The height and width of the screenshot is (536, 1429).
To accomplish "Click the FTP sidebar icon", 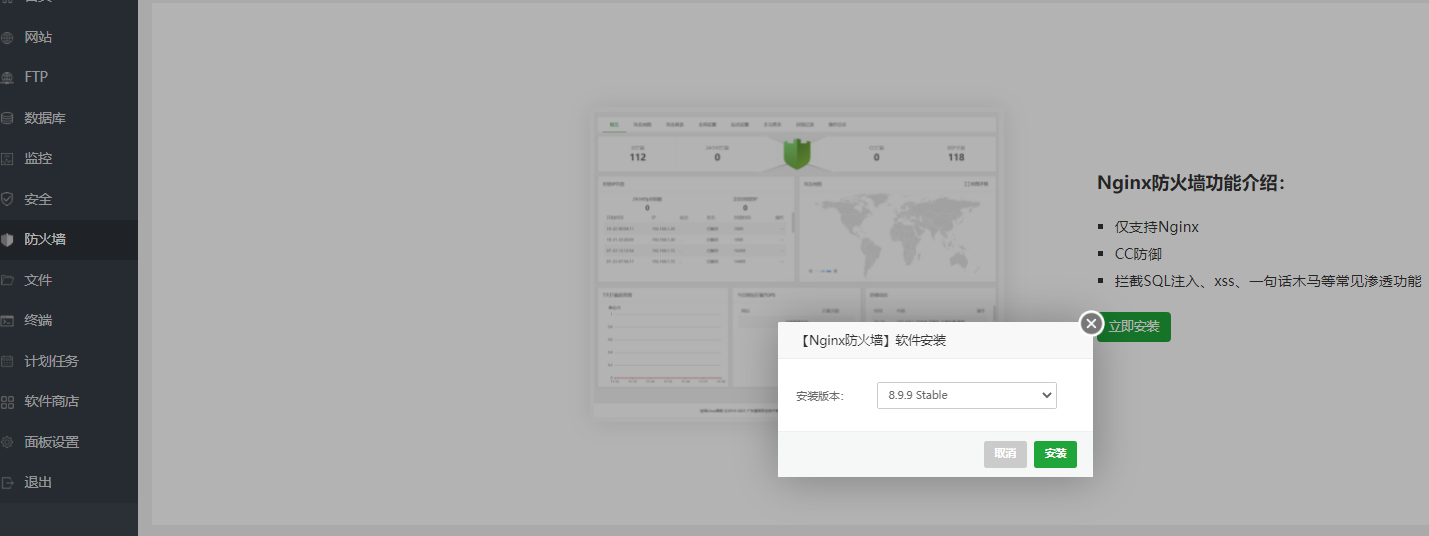I will pos(7,77).
